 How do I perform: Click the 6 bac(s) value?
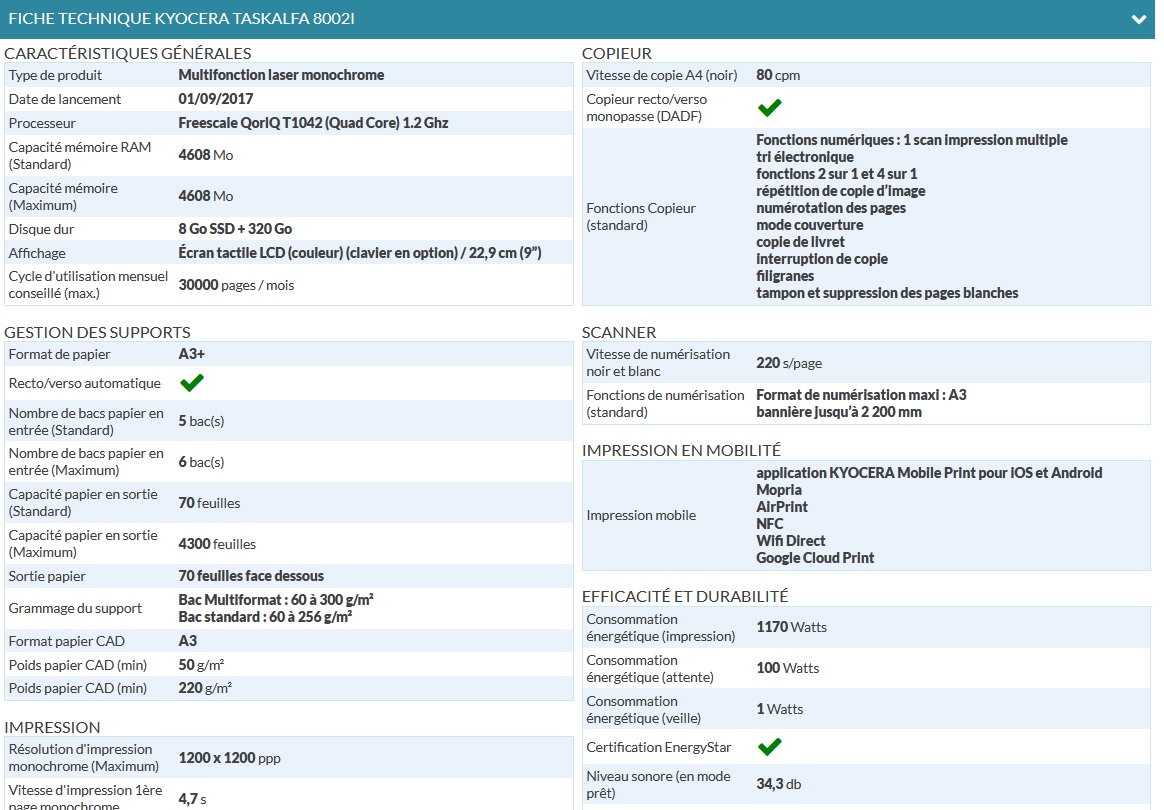click(x=201, y=462)
